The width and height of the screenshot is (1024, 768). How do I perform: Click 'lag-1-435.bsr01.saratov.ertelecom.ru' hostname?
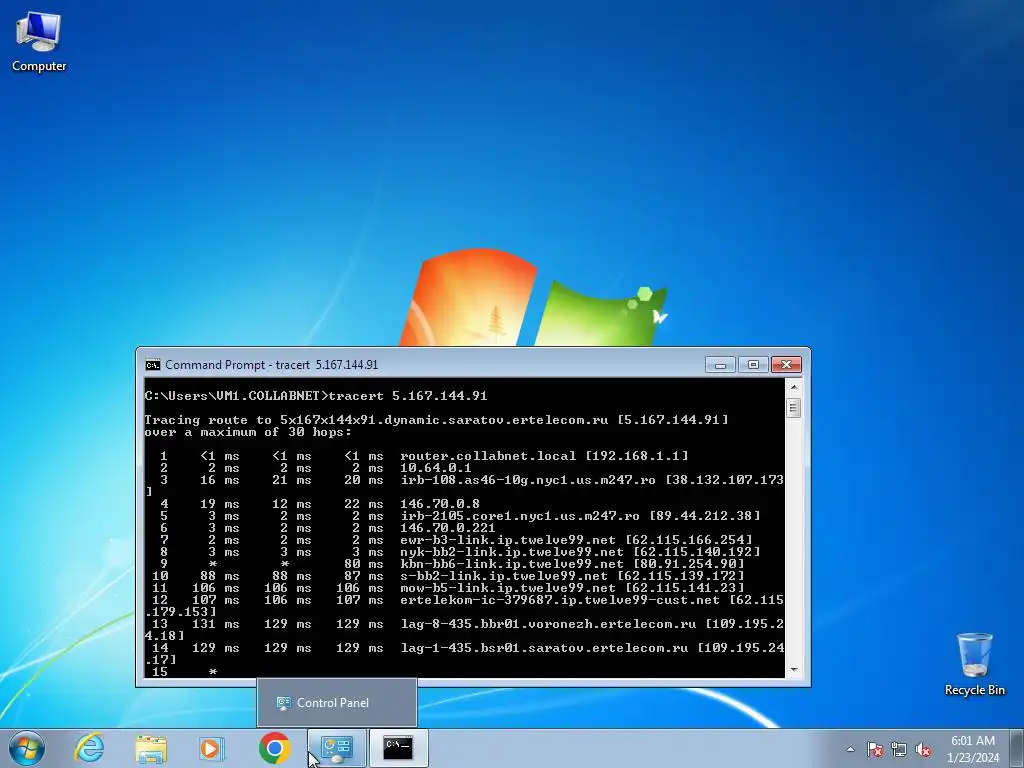[x=544, y=648]
